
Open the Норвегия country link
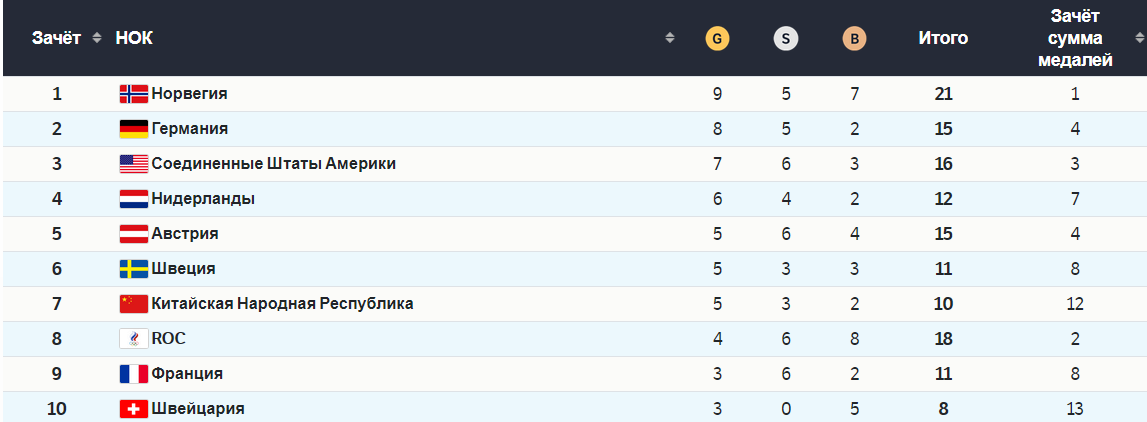click(x=189, y=94)
